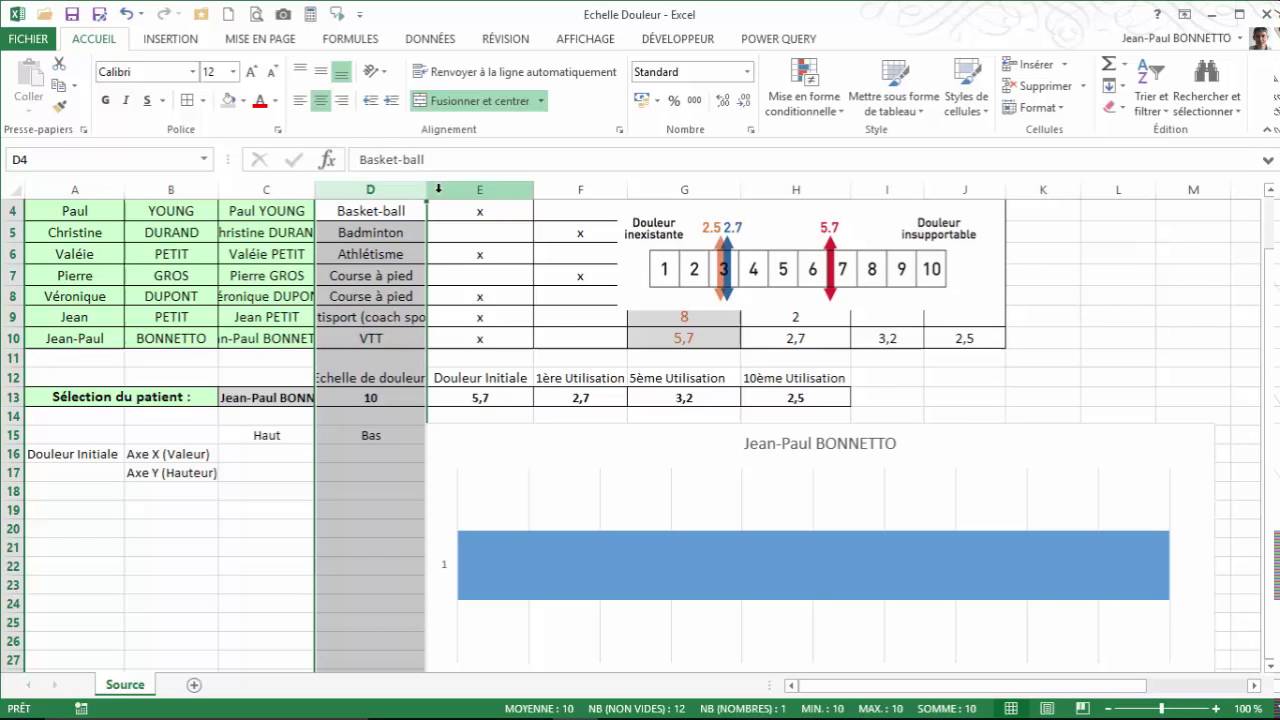Open Mettre sous forme de tableau menu
This screenshot has width=1280, height=720.
893,88
